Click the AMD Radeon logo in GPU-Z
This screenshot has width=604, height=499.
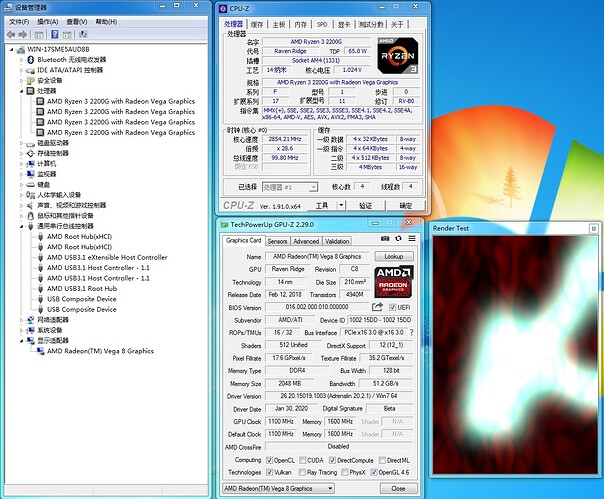pos(394,281)
